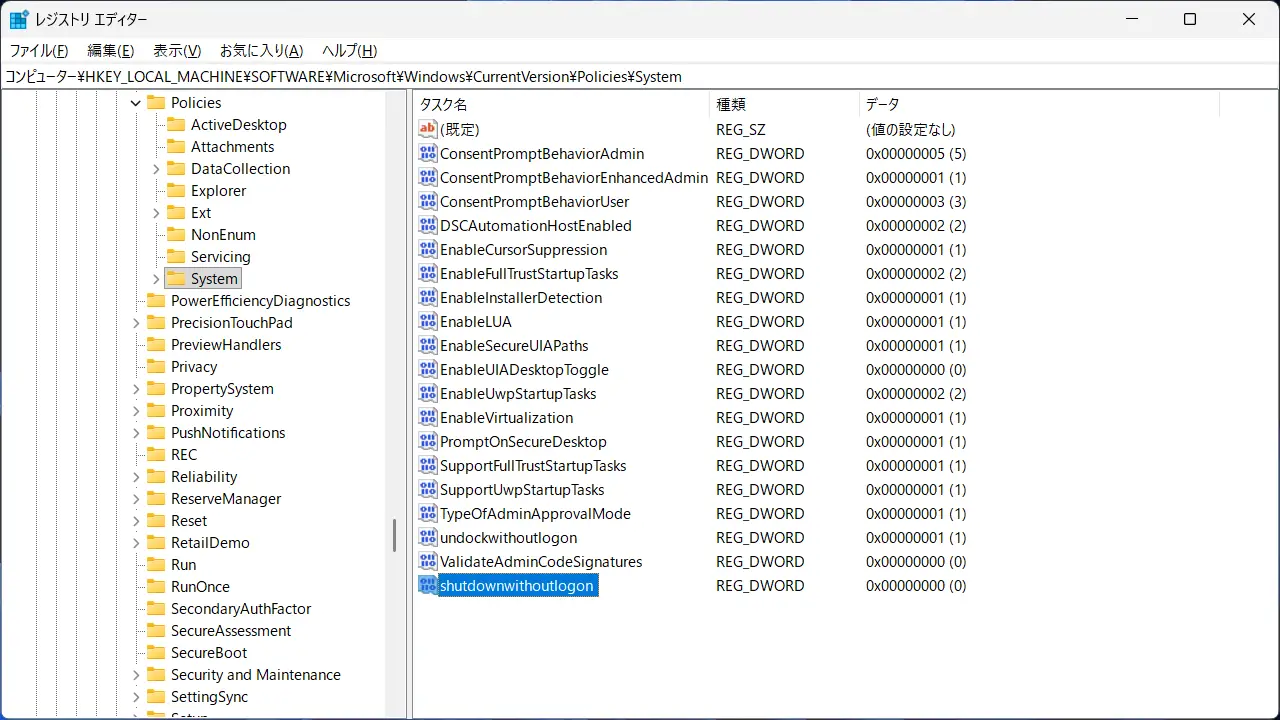
Task: Click the DWORD icon for EnableInstallerDetection
Action: (428, 297)
